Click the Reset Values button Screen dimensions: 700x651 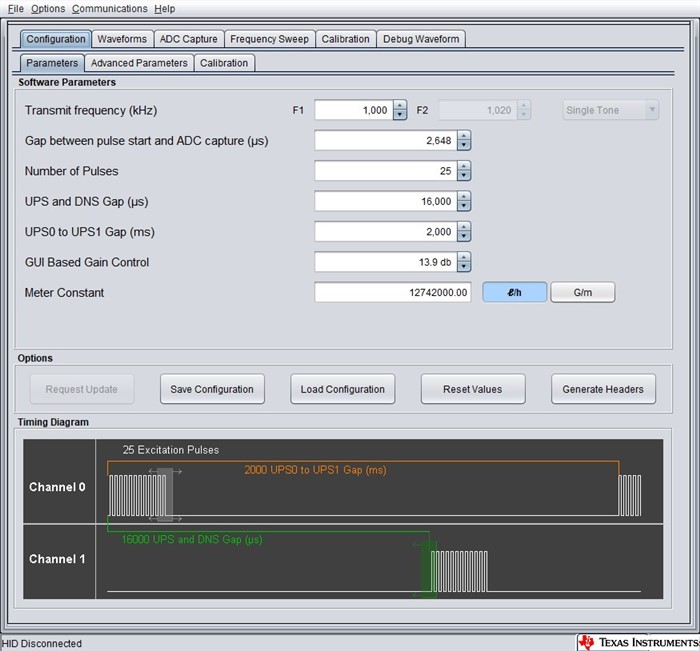[x=473, y=389]
